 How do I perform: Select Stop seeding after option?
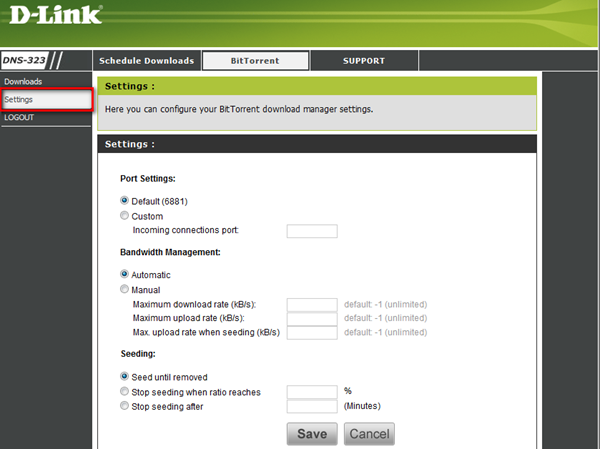(124, 405)
